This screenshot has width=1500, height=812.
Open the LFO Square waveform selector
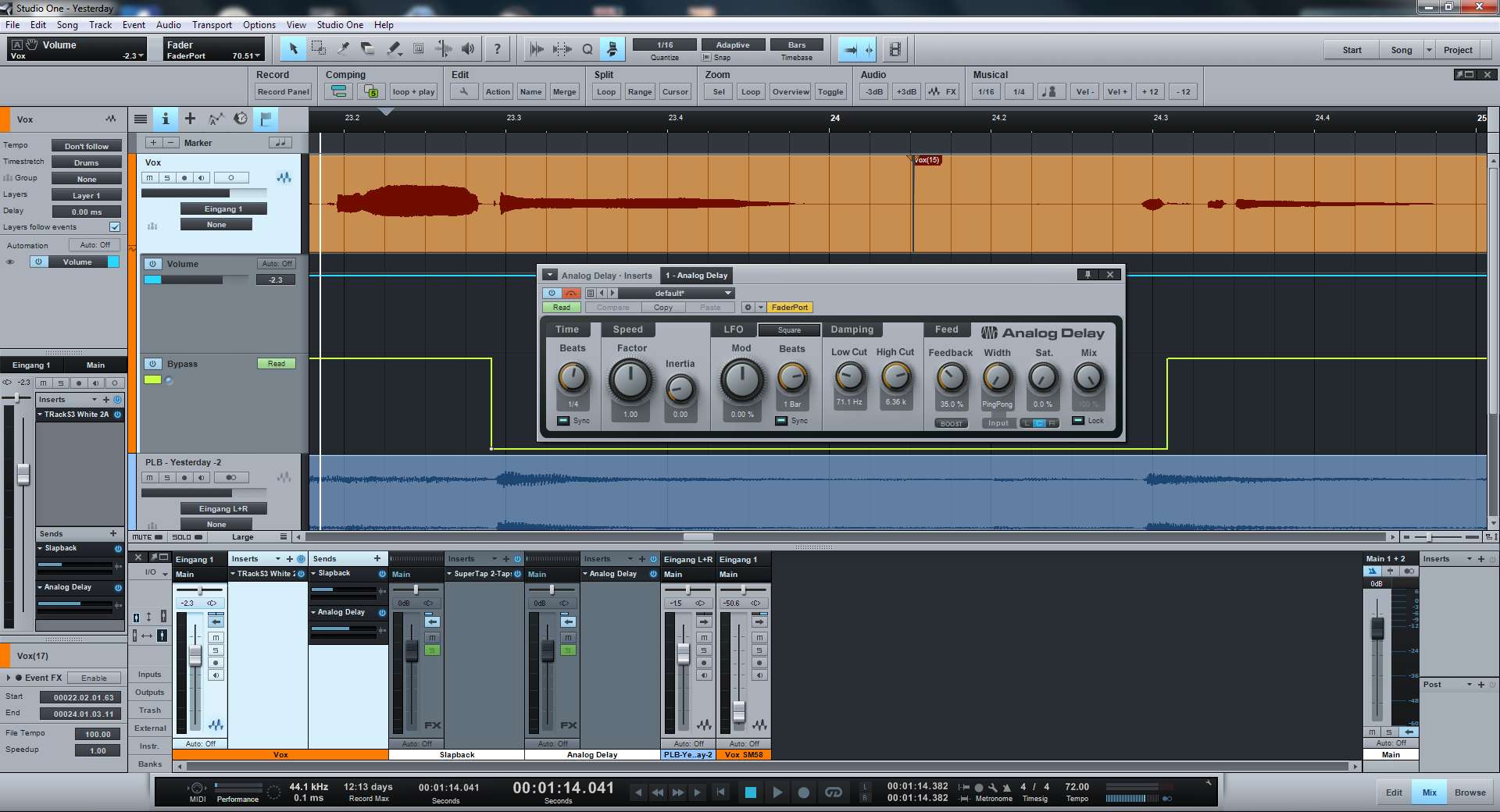[x=789, y=329]
